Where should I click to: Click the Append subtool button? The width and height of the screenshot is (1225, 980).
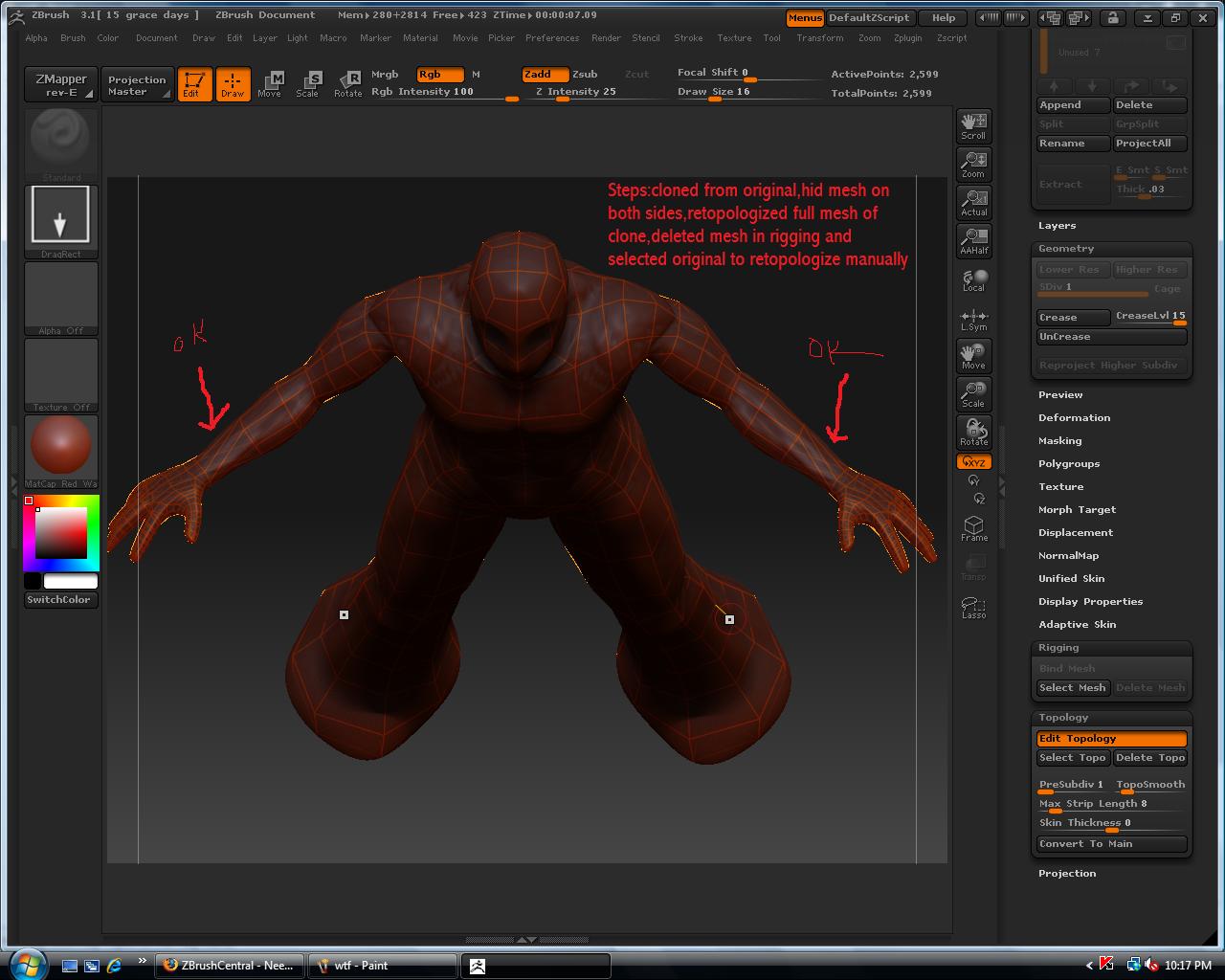click(x=1073, y=105)
